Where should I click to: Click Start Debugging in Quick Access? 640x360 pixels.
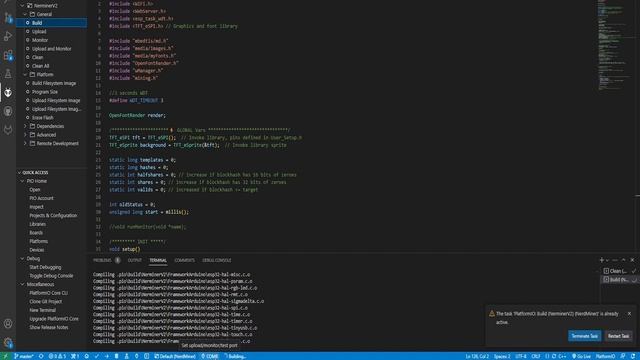click(x=45, y=267)
